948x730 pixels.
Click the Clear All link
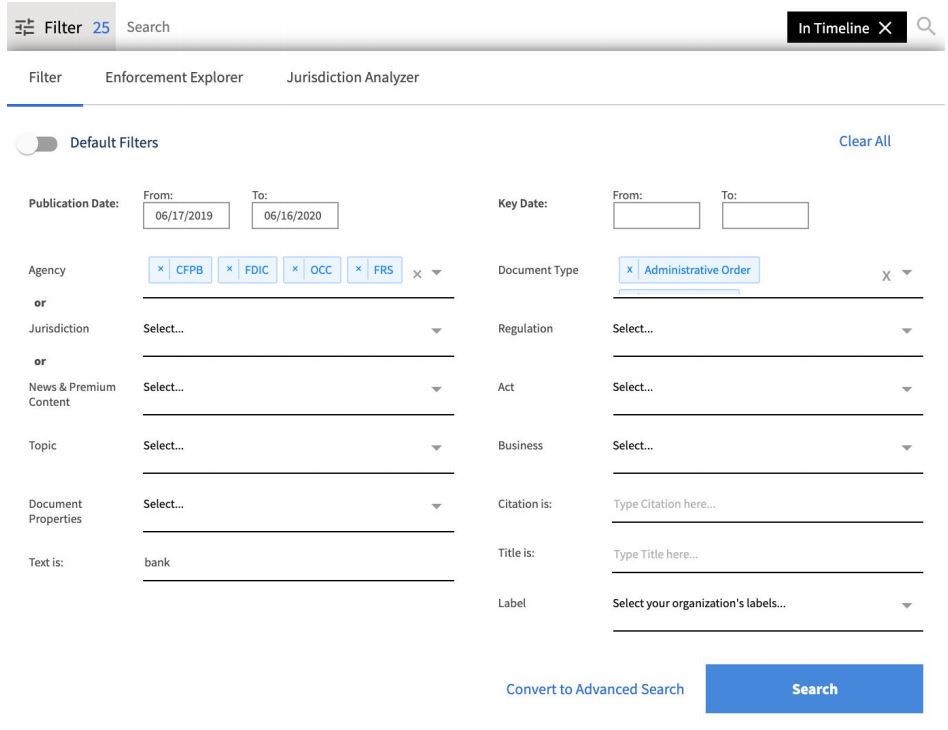point(865,142)
